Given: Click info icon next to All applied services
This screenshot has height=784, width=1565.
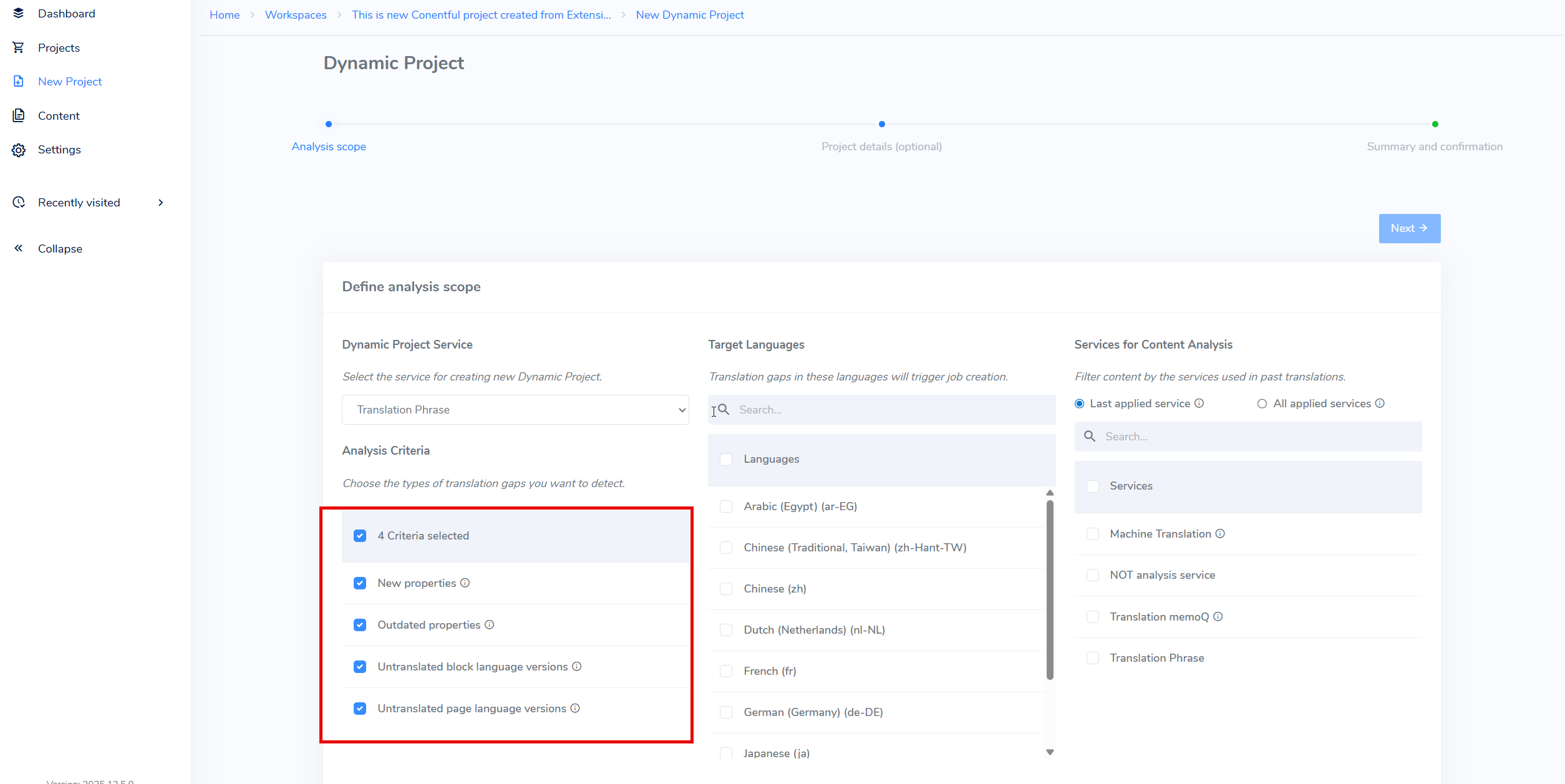Looking at the screenshot, I should [x=1380, y=403].
